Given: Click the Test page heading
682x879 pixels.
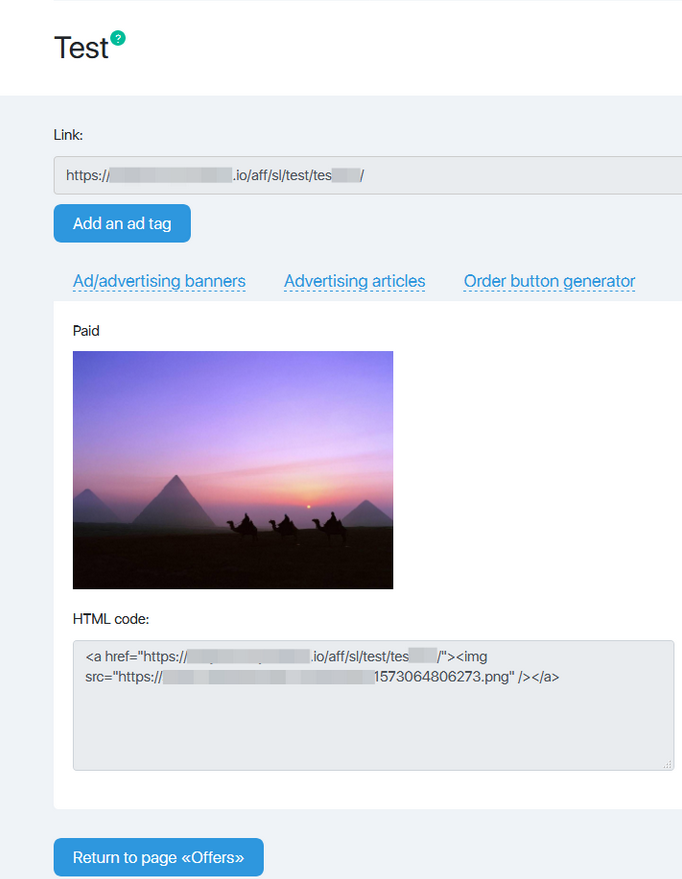Looking at the screenshot, I should pos(80,48).
